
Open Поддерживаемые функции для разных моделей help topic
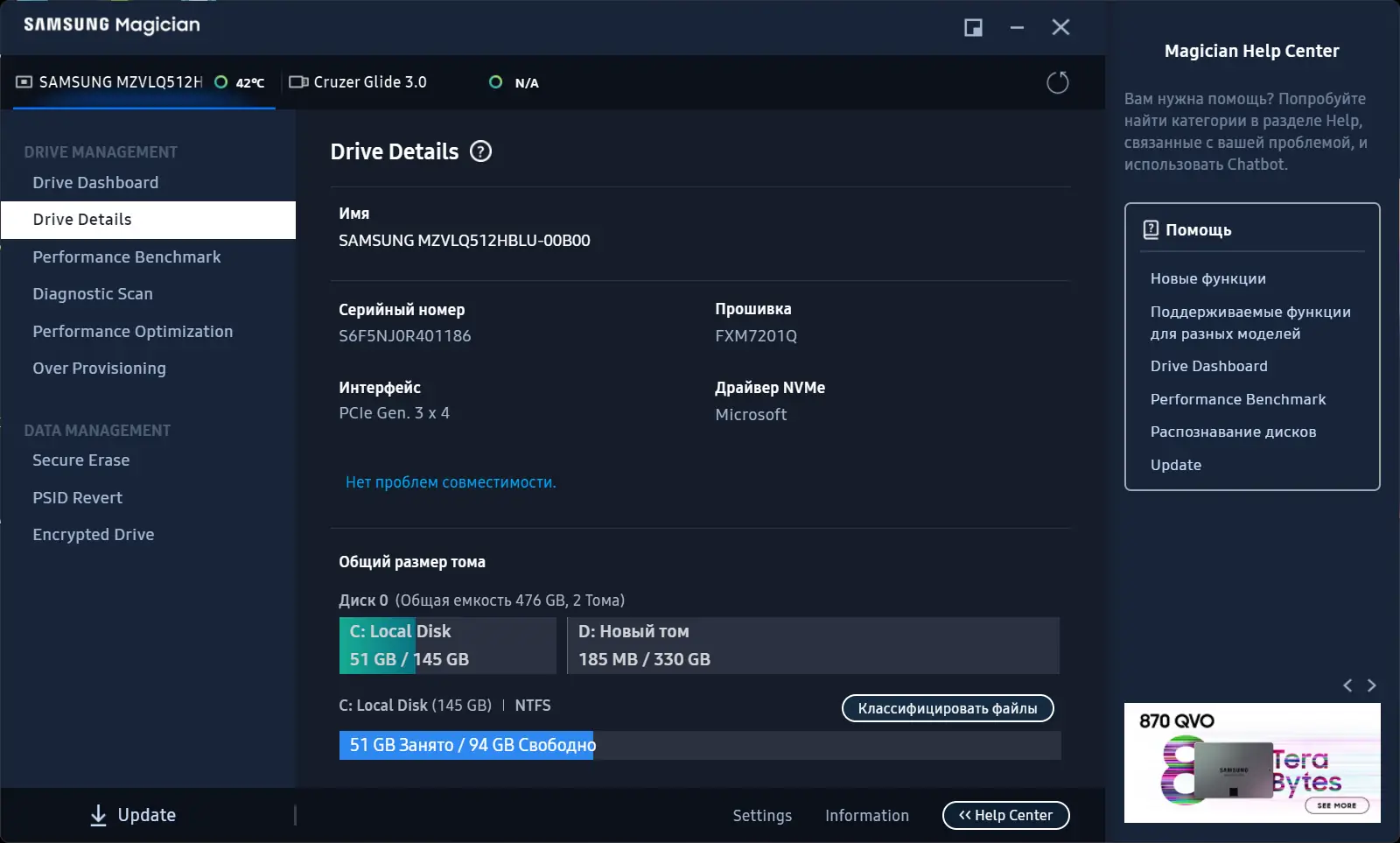click(1250, 322)
